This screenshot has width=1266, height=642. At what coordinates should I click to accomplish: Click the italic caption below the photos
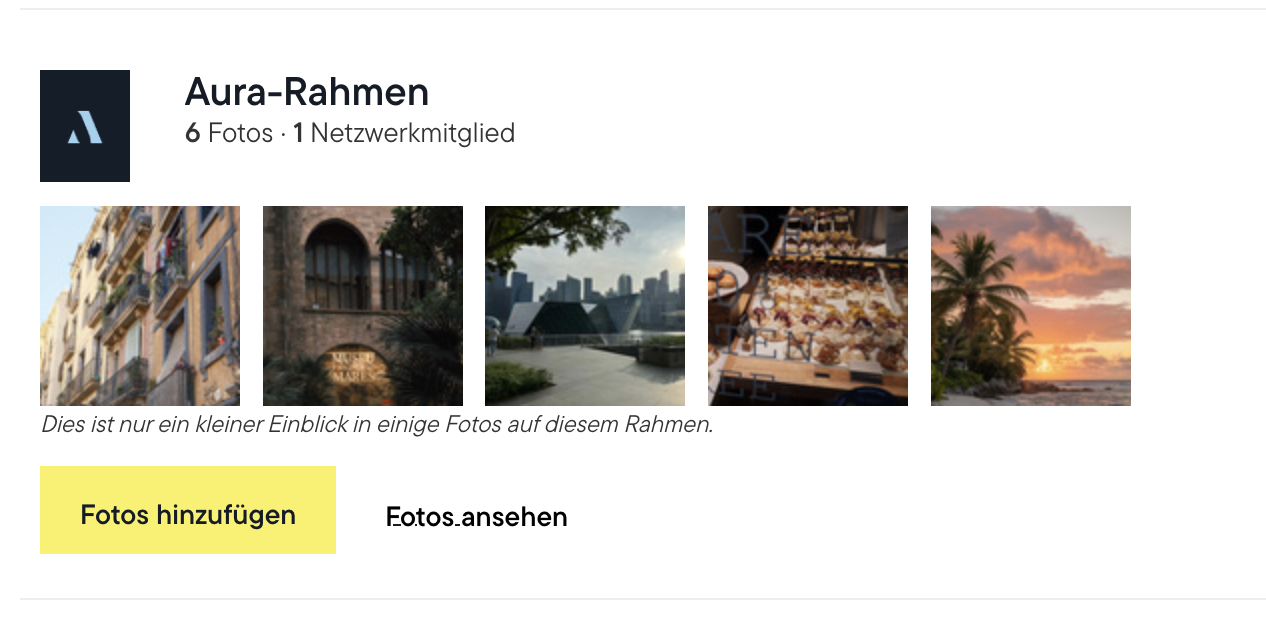[x=377, y=424]
